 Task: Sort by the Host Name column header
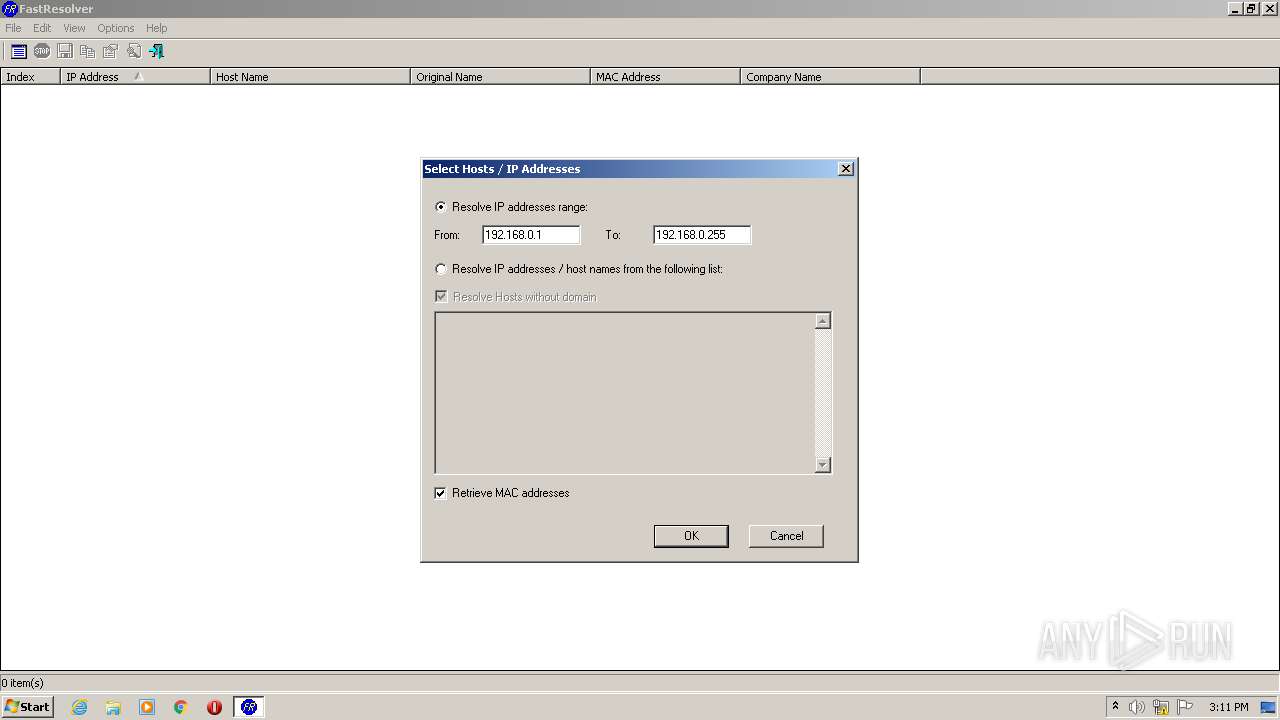click(x=310, y=77)
